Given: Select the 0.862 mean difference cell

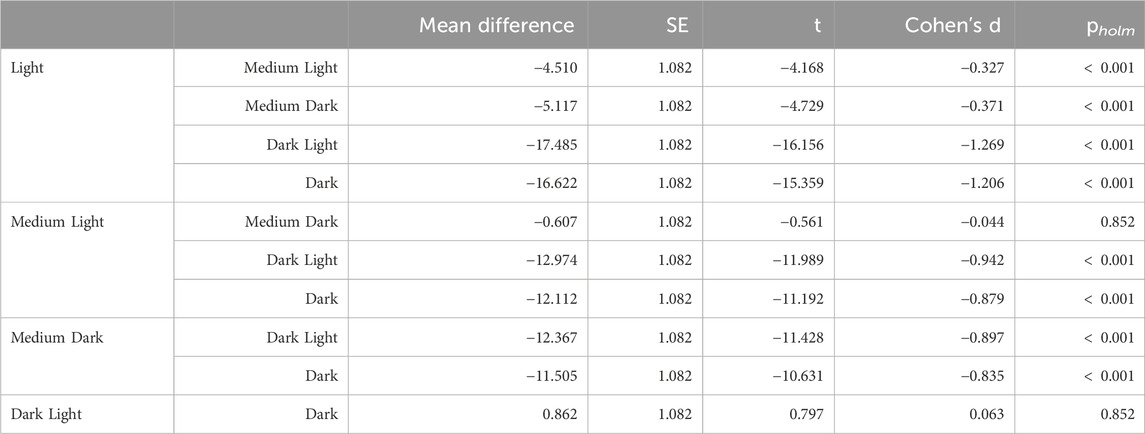Looking at the screenshot, I should click(x=561, y=414).
